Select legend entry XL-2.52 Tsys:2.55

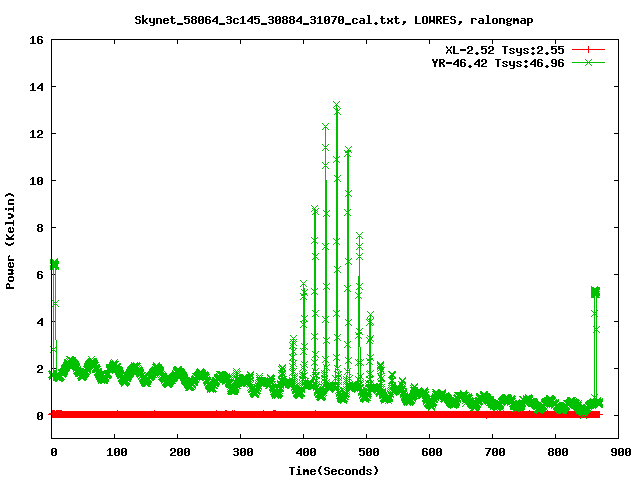(x=505, y=50)
